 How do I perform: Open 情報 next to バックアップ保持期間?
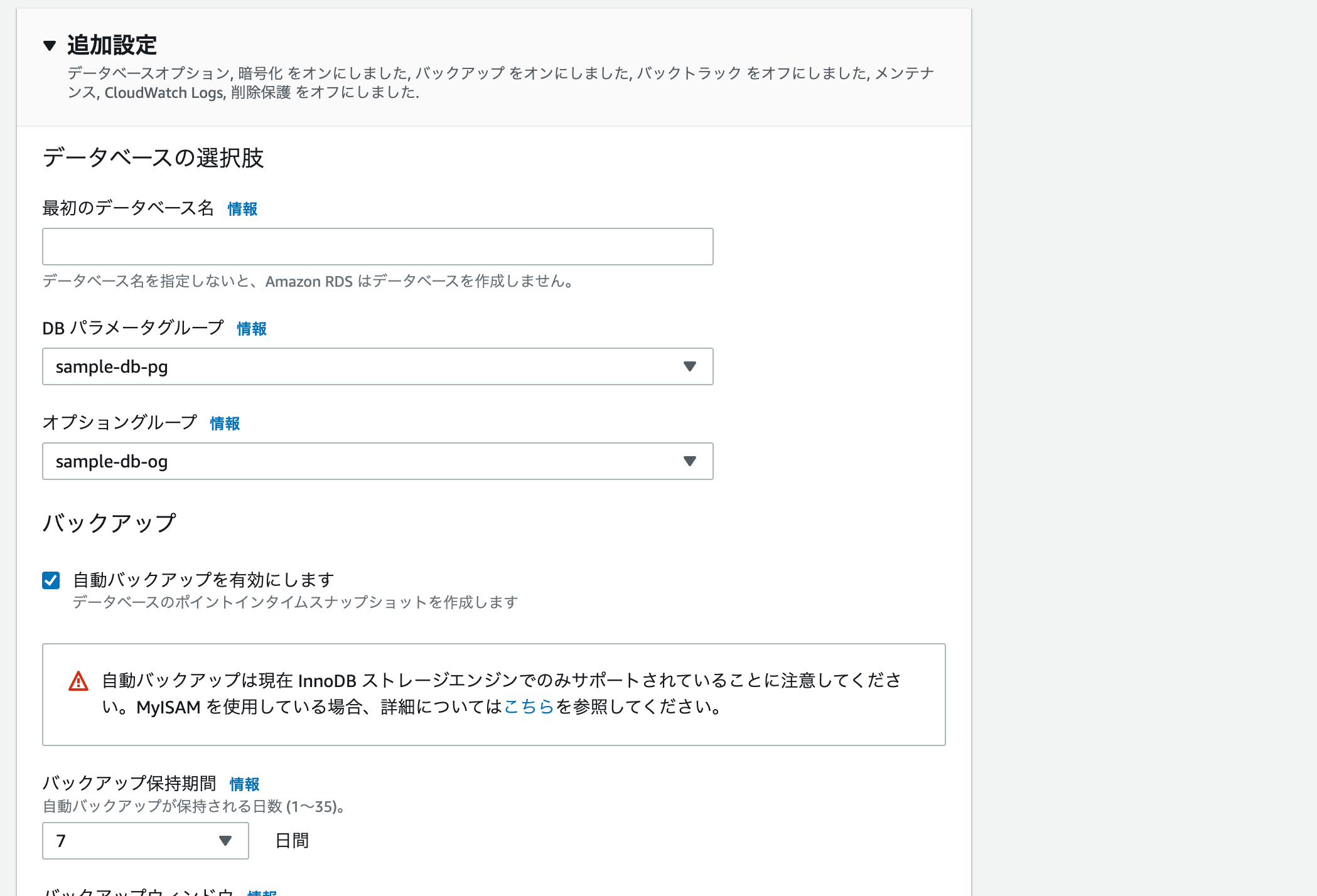click(x=244, y=784)
